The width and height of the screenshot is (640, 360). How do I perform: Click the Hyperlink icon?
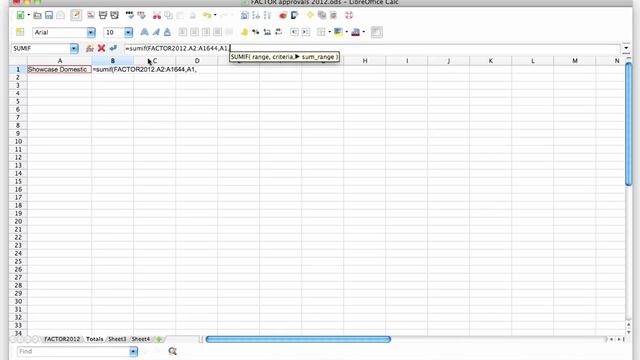[244, 16]
